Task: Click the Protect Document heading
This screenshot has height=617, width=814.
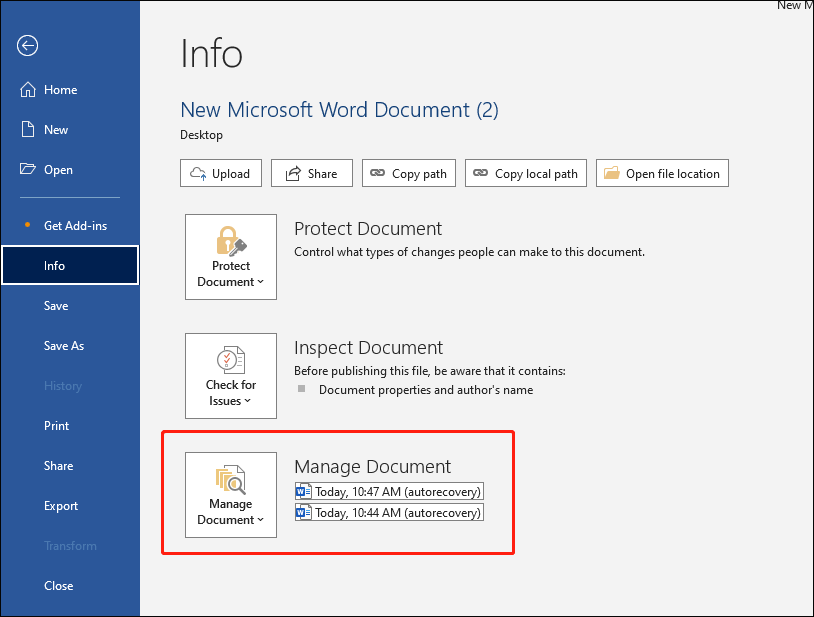Action: tap(368, 228)
